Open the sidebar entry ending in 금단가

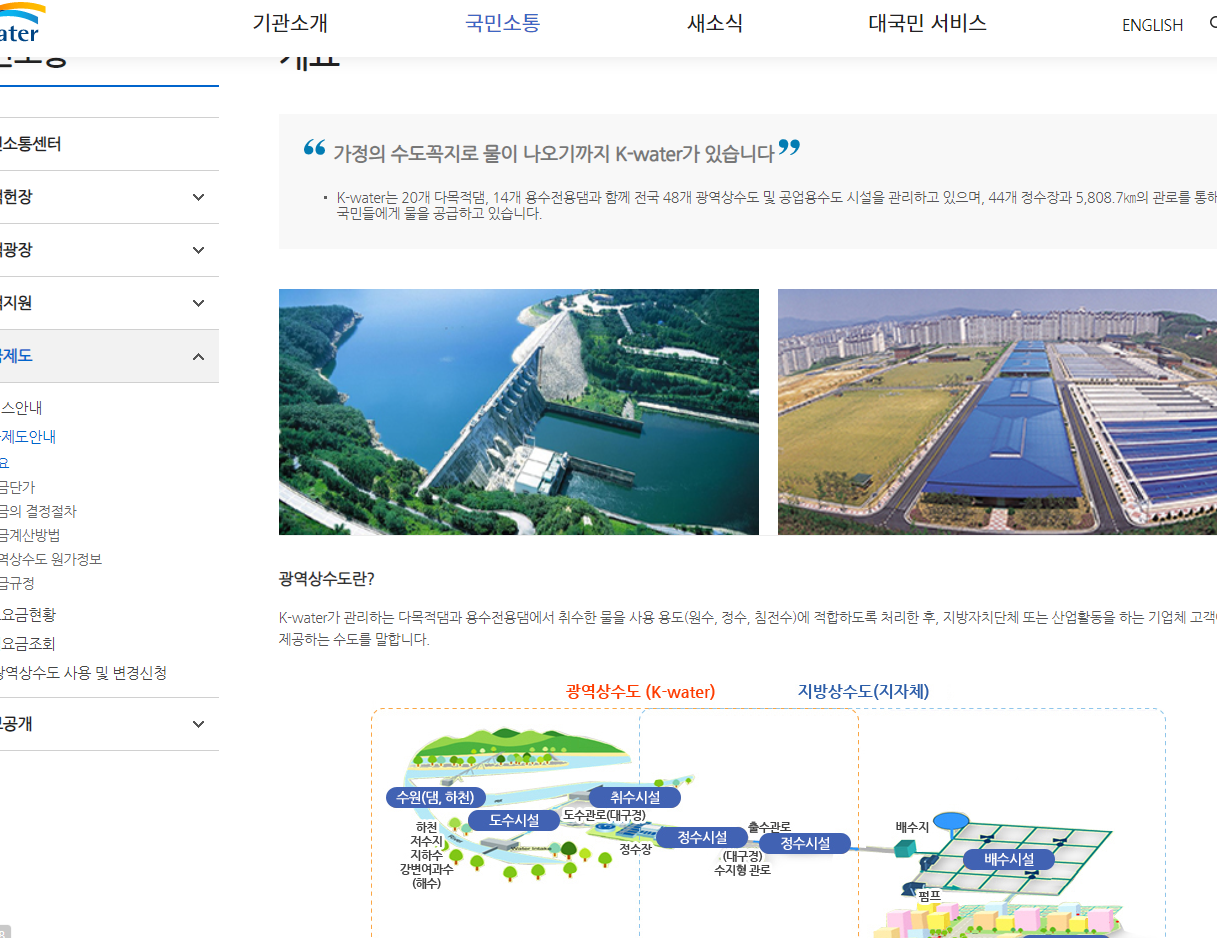point(18,487)
